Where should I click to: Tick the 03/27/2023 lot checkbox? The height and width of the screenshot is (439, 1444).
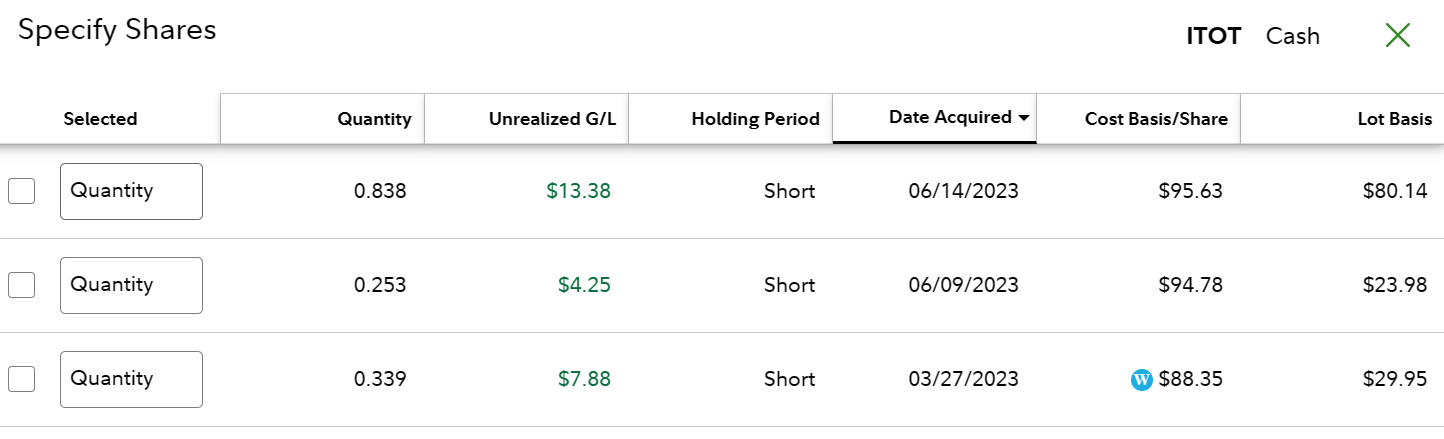(x=22, y=379)
